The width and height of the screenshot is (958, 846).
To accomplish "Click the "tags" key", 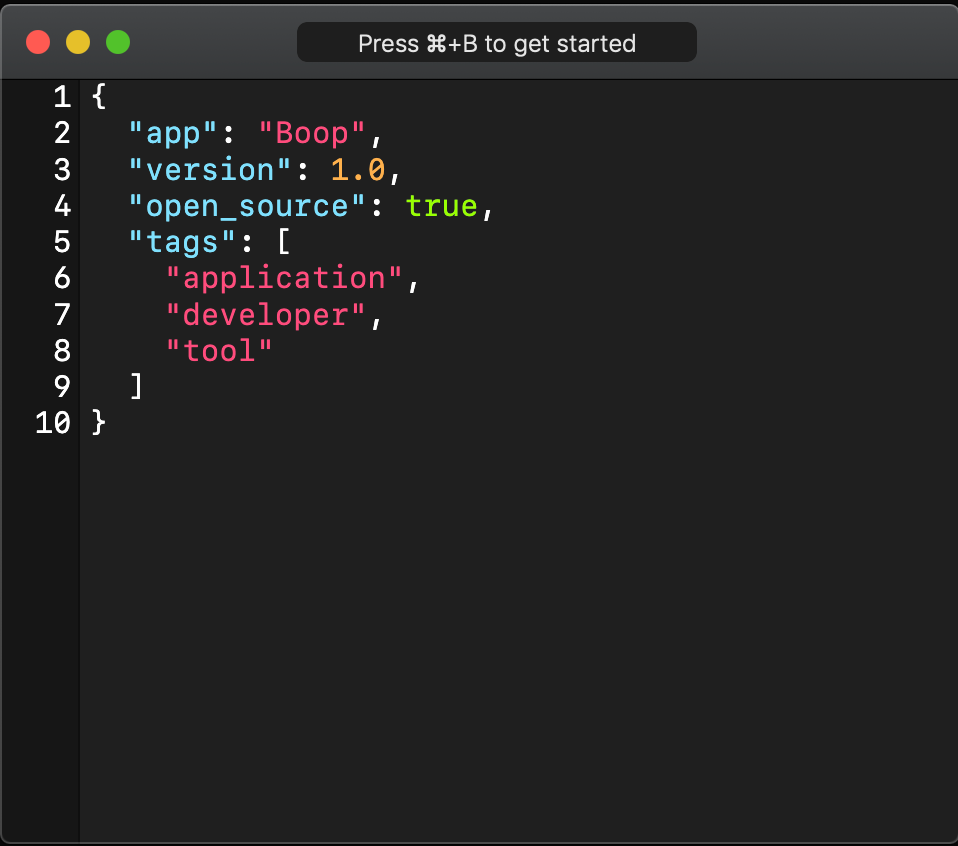I will point(182,242).
